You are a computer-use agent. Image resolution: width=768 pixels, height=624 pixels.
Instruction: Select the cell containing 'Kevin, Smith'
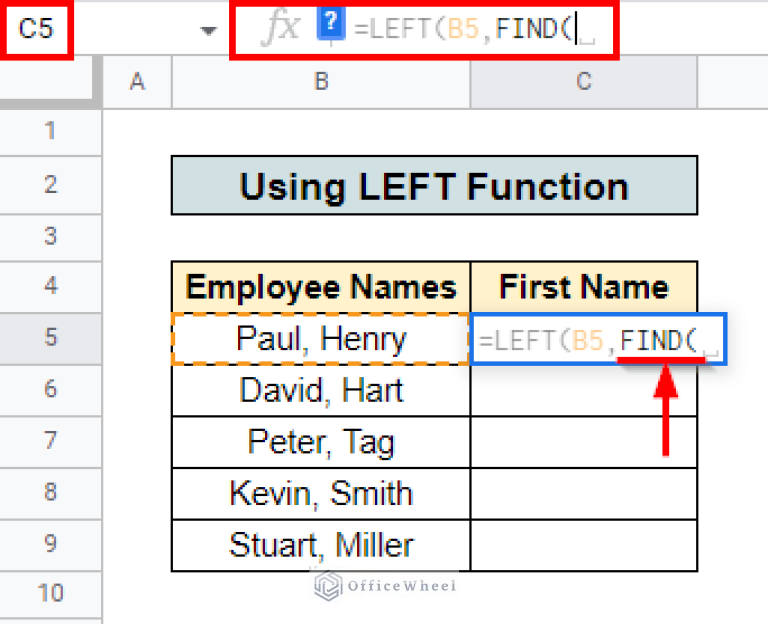coord(321,493)
